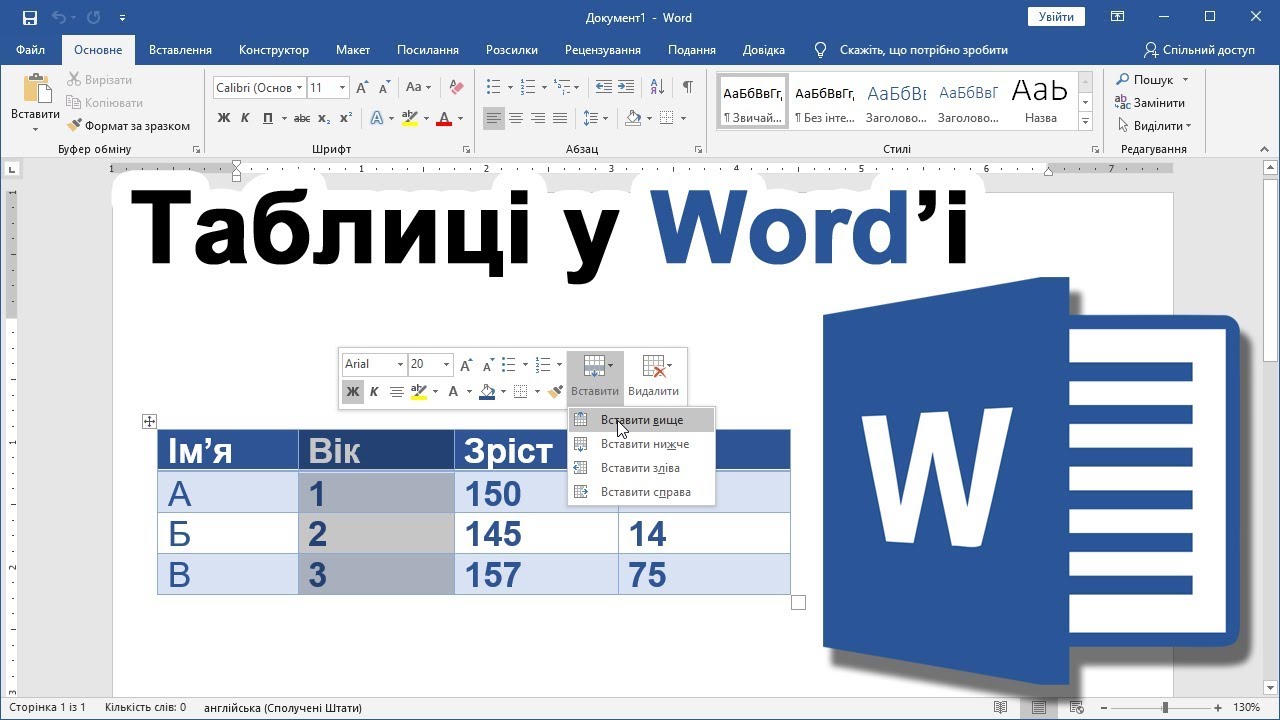Click the Sort icon in the Paragraph group

tap(657, 87)
